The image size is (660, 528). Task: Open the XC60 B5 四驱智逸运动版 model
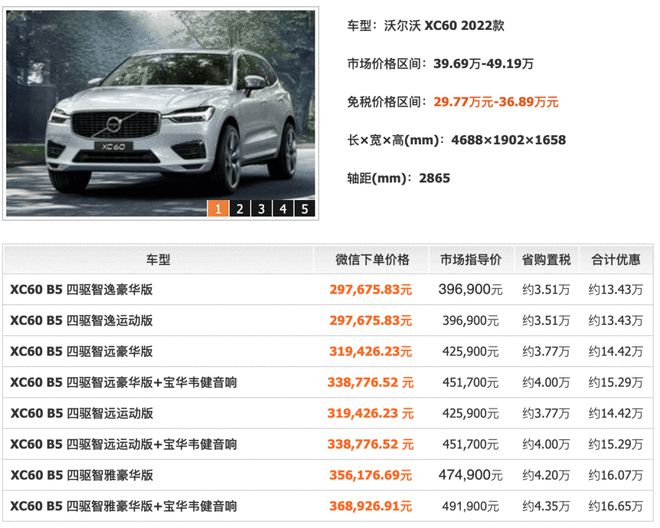coord(81,320)
